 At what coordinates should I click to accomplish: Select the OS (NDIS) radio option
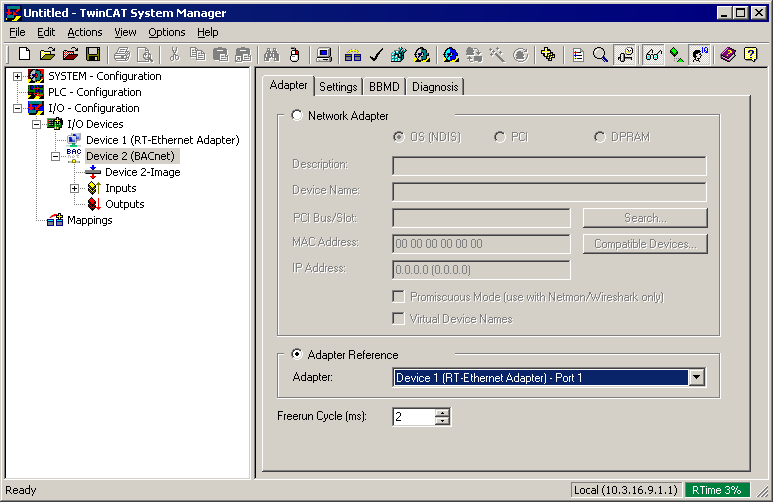(x=399, y=137)
